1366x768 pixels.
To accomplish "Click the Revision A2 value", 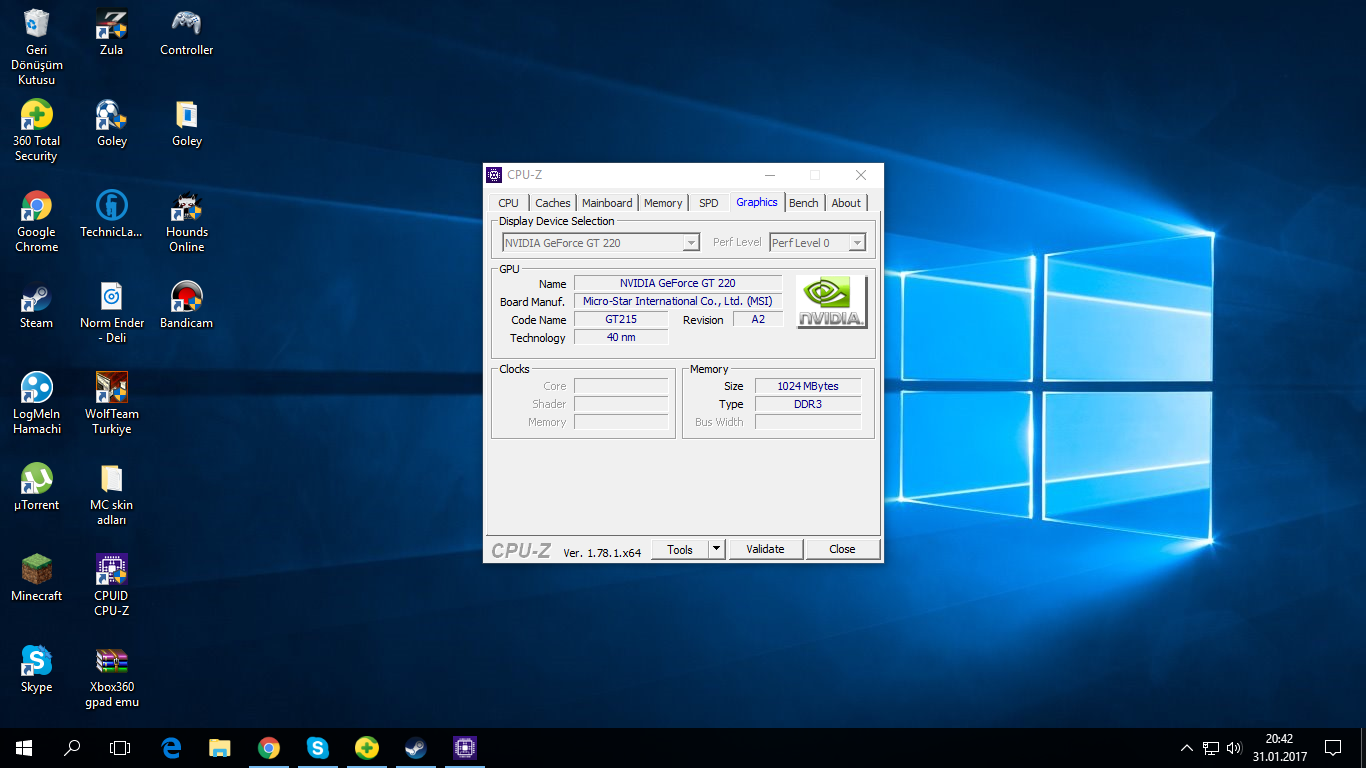I will tap(758, 319).
